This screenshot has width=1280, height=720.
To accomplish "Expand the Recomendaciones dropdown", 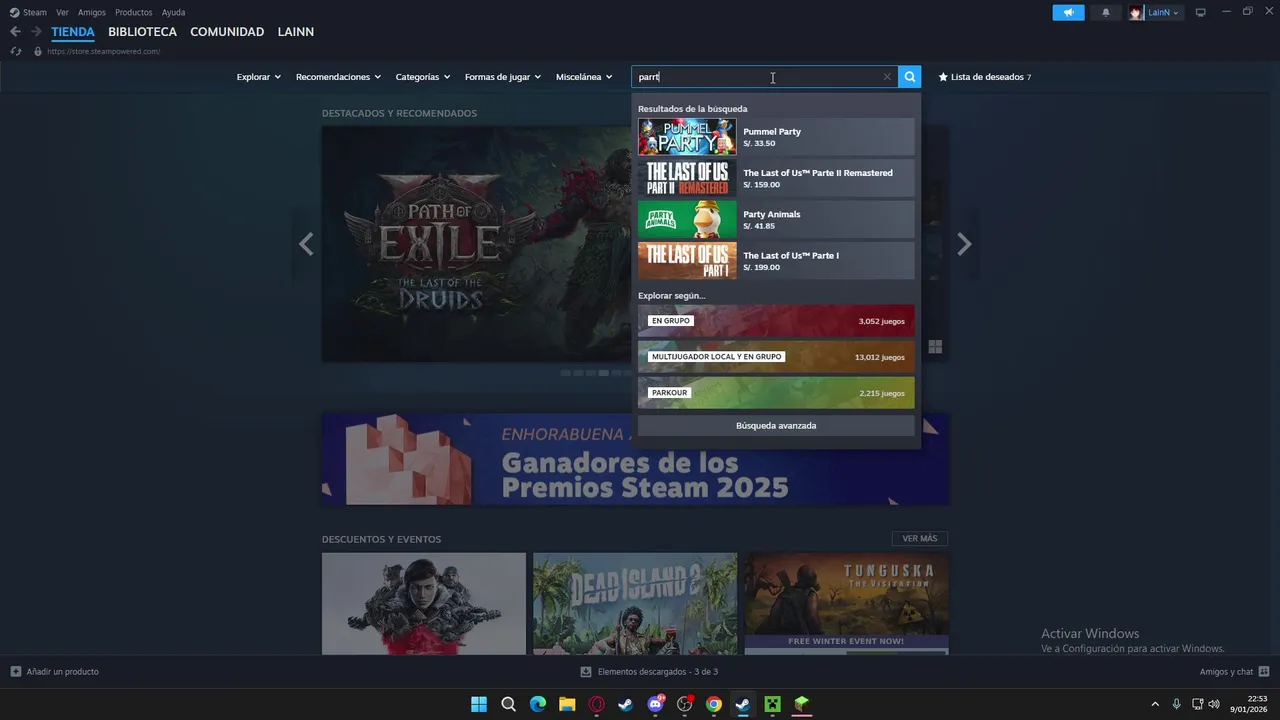I will point(338,77).
